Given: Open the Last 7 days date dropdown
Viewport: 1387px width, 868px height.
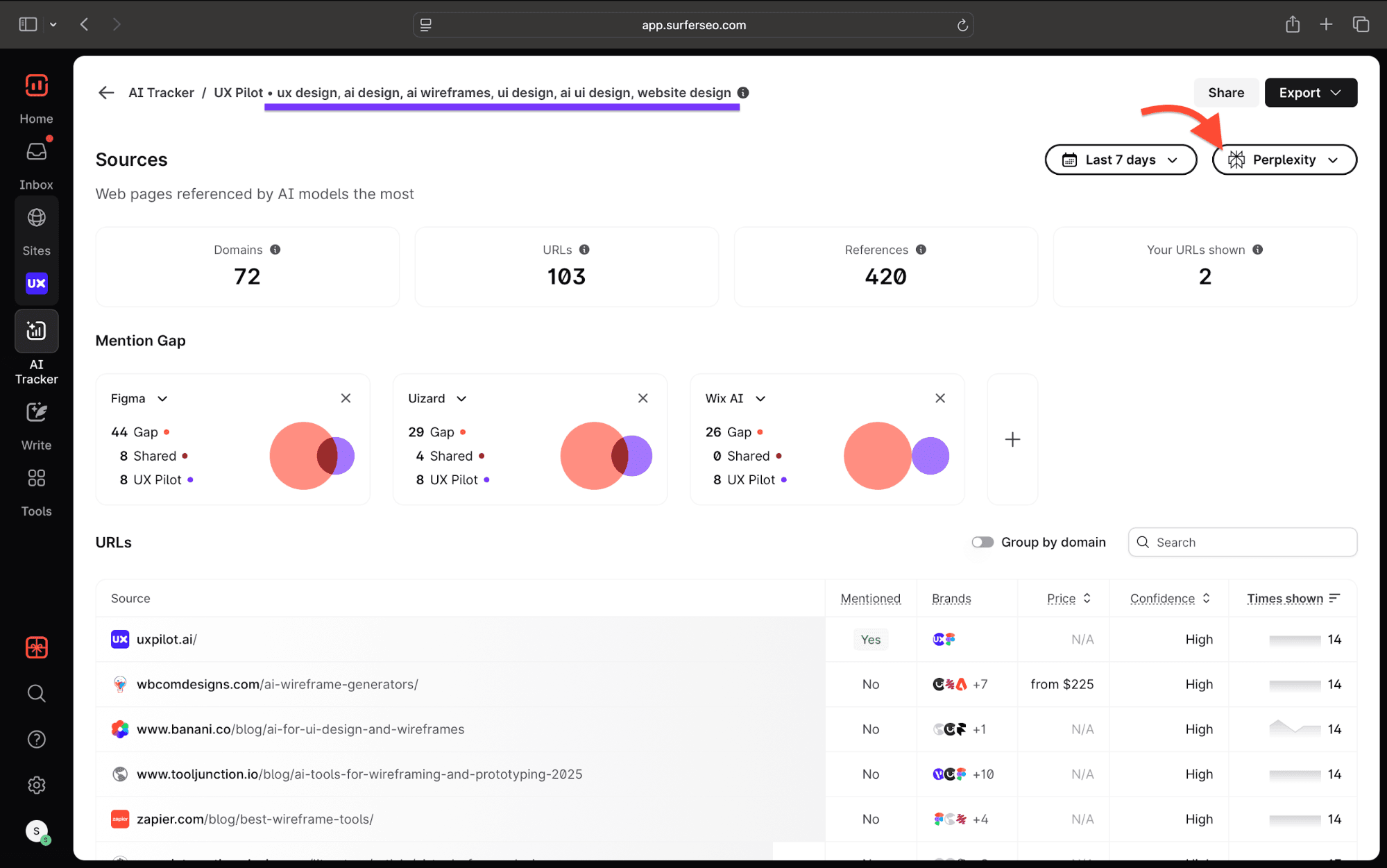Looking at the screenshot, I should tap(1121, 160).
